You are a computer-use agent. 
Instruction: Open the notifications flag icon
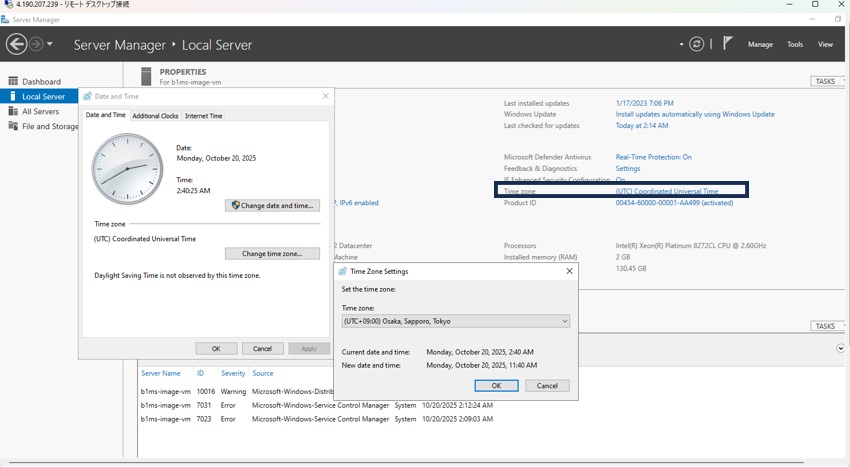click(727, 43)
